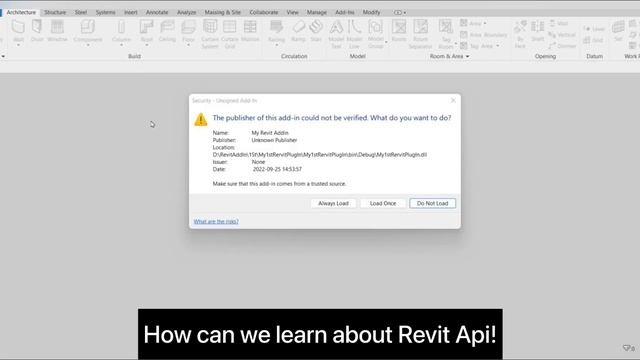The width and height of the screenshot is (640, 360).
Task: Select the Vertical opening tool
Action: 562,35
